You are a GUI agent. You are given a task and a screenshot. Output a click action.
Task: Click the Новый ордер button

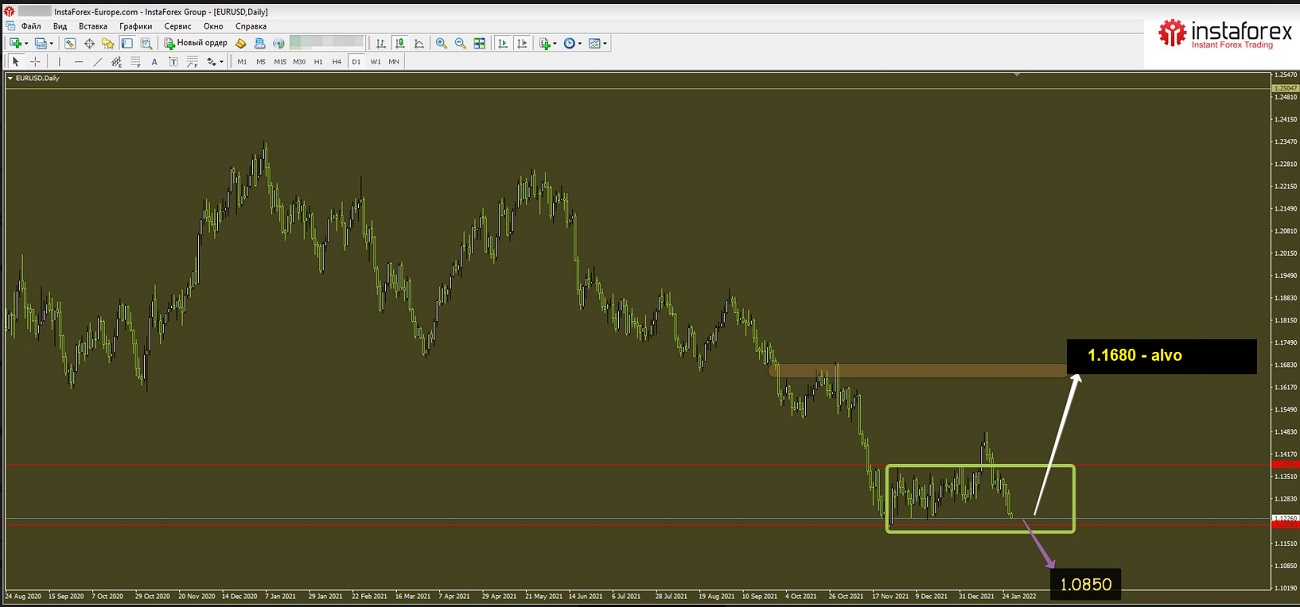tap(196, 43)
